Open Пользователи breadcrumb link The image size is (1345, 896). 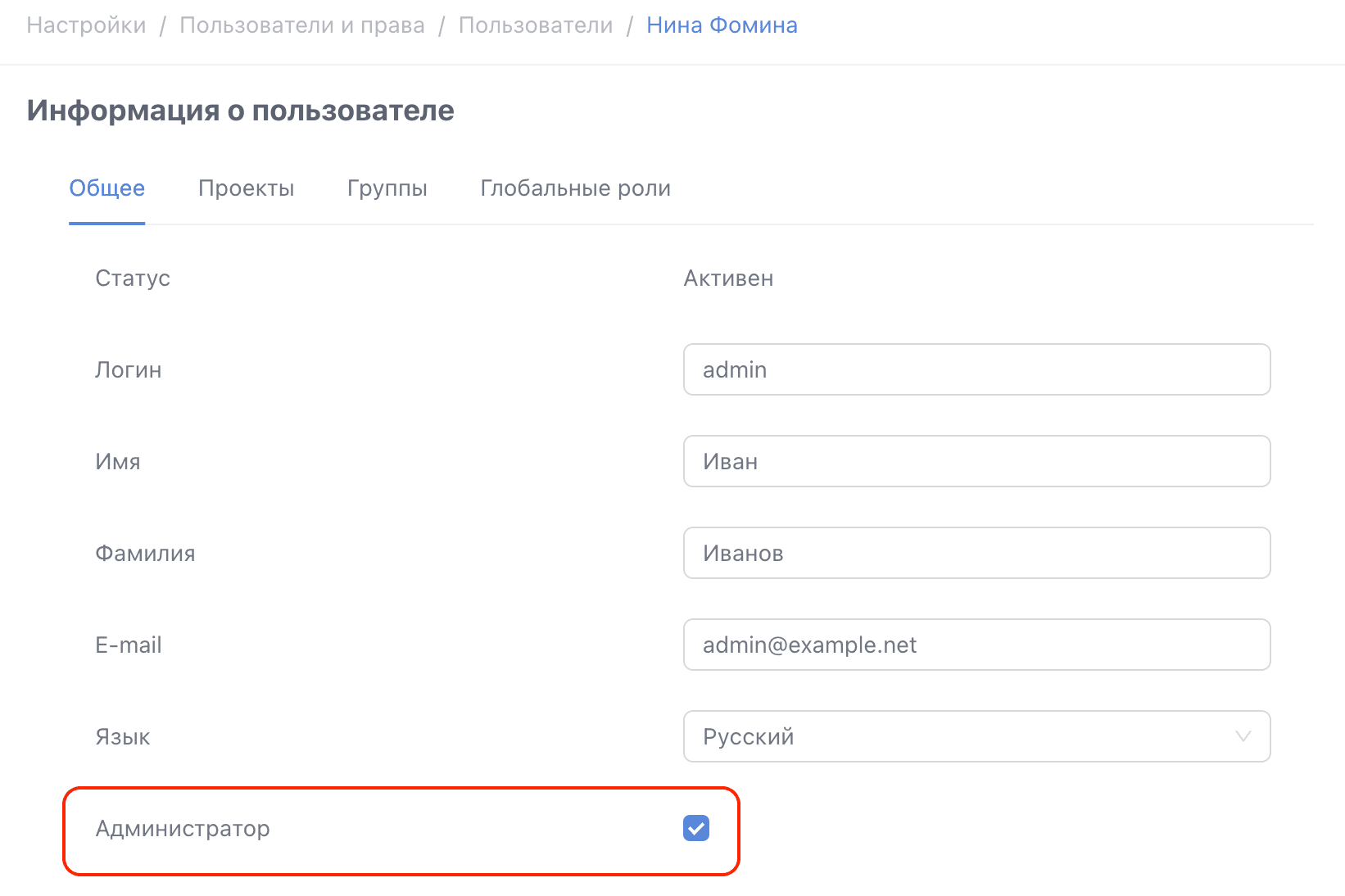coord(536,25)
